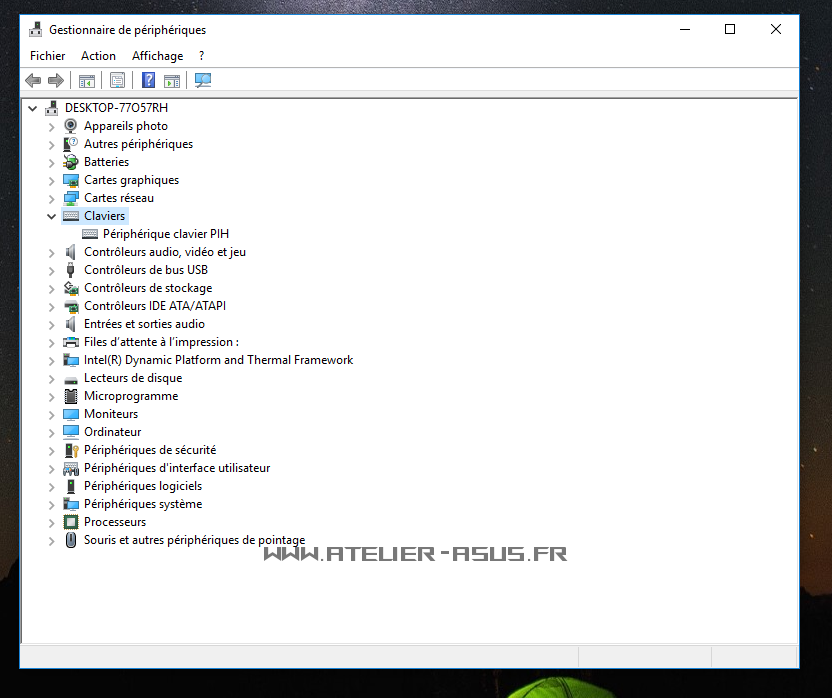
Task: Click the Properties toolbar icon
Action: pos(118,81)
